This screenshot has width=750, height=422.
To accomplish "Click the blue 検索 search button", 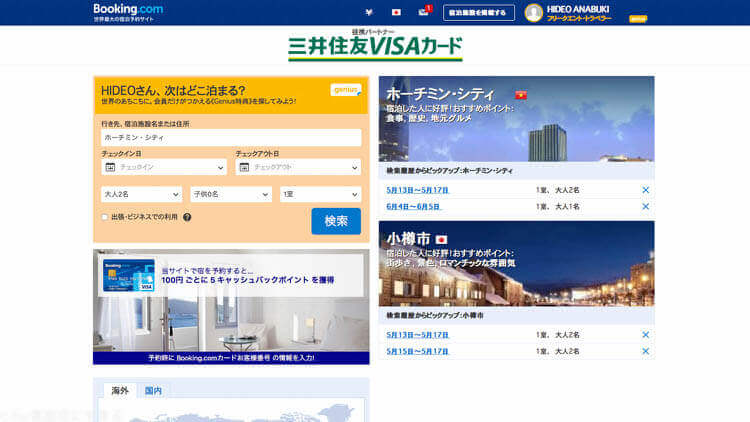I will click(336, 221).
